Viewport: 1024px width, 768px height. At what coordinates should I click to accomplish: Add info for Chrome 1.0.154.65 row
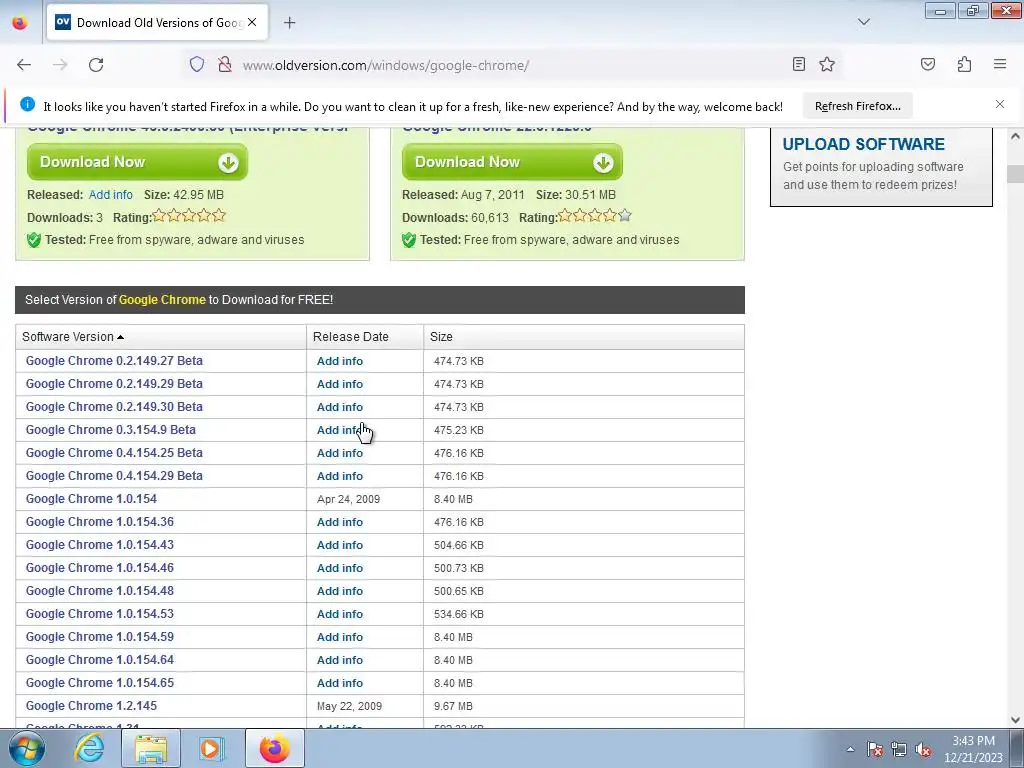point(340,683)
